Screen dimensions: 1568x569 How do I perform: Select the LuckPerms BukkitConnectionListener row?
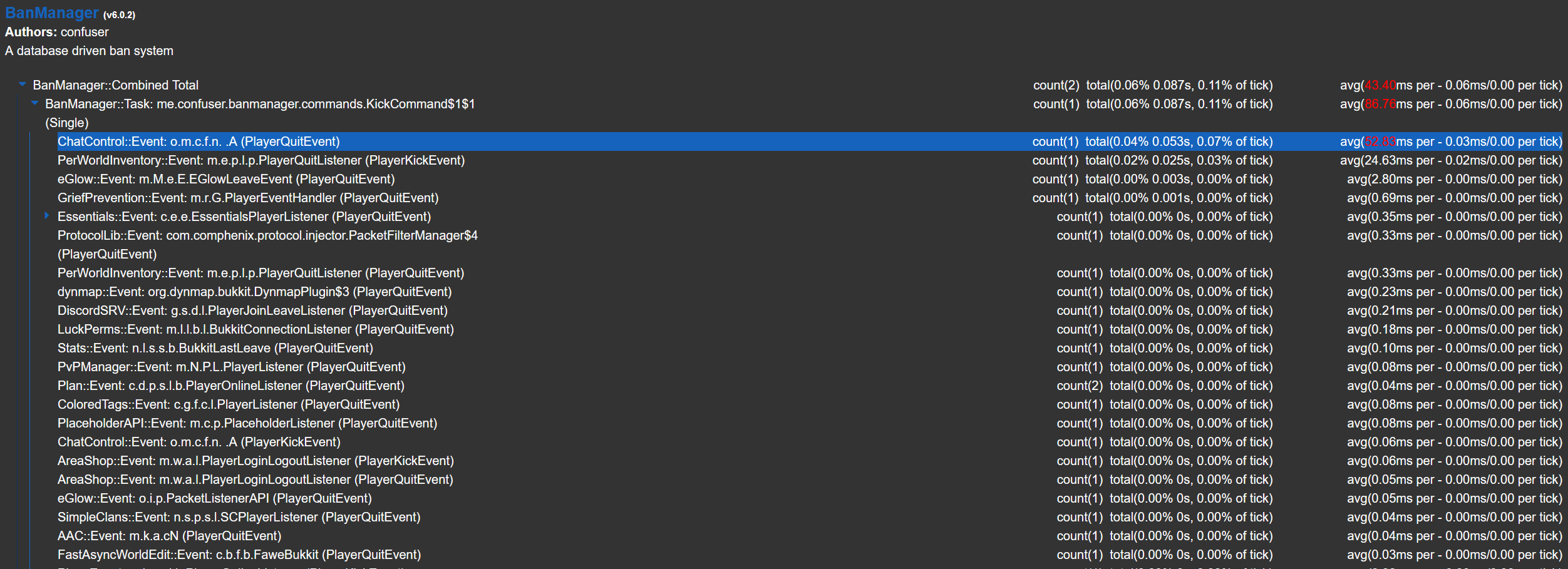click(x=257, y=329)
